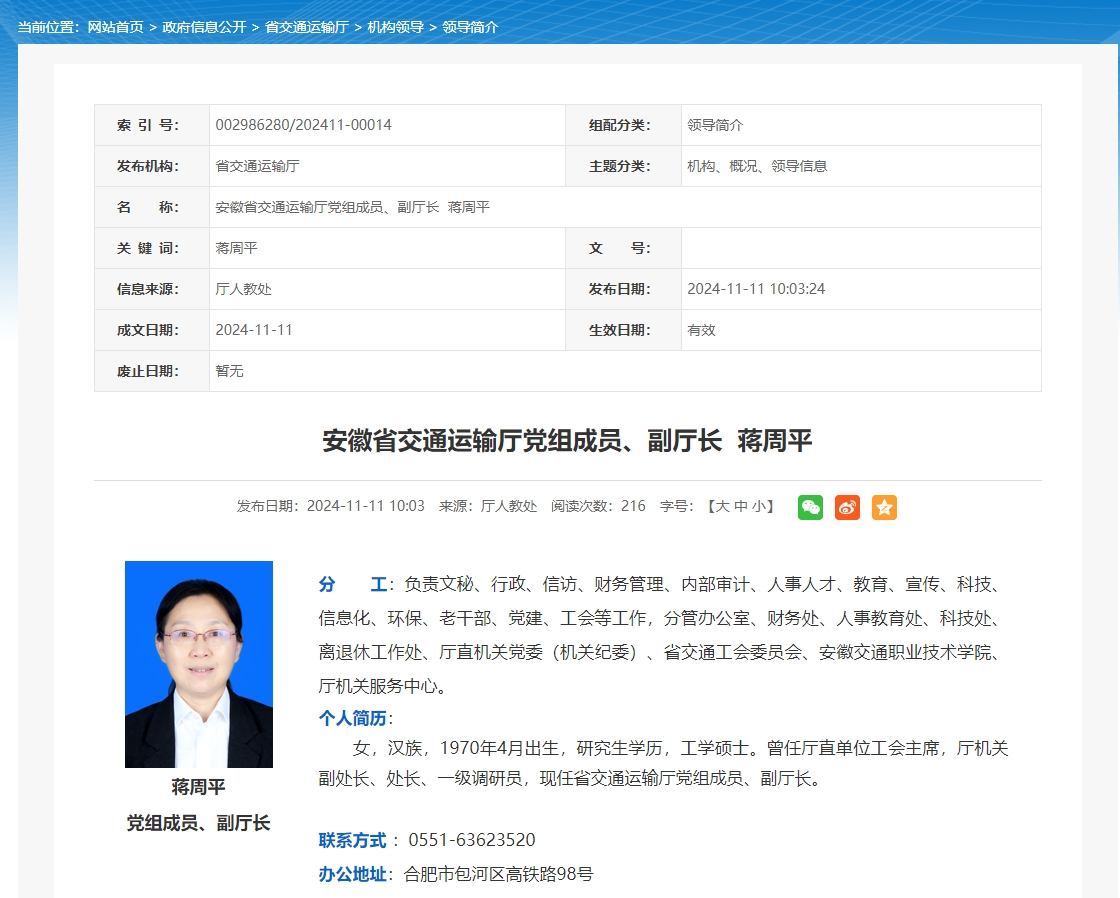Share the article via the WeChat icon
The width and height of the screenshot is (1120, 898).
point(810,507)
